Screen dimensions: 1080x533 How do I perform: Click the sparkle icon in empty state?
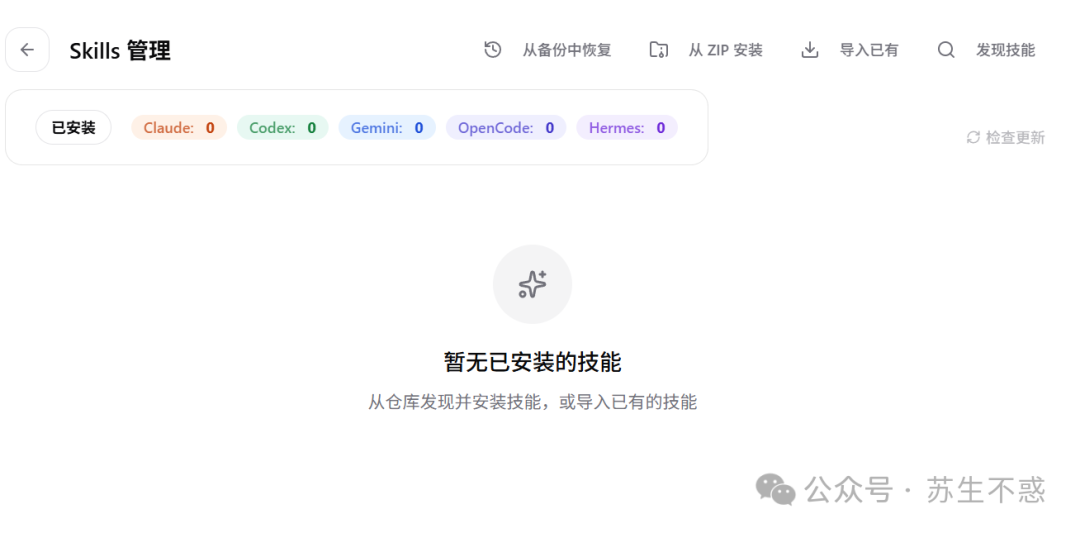pos(532,284)
